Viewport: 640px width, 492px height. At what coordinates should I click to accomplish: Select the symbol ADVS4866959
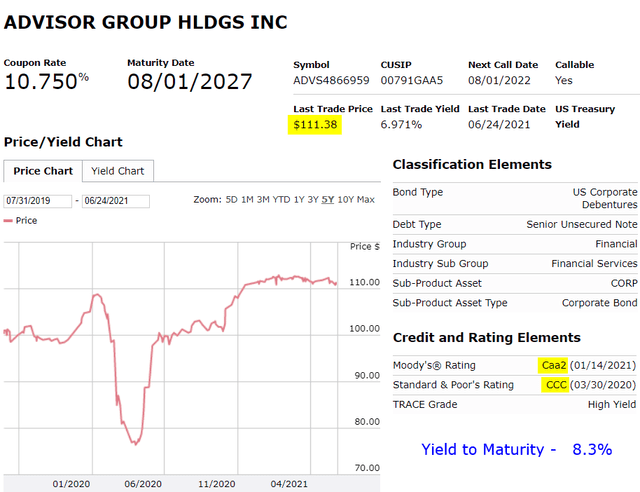[331, 80]
